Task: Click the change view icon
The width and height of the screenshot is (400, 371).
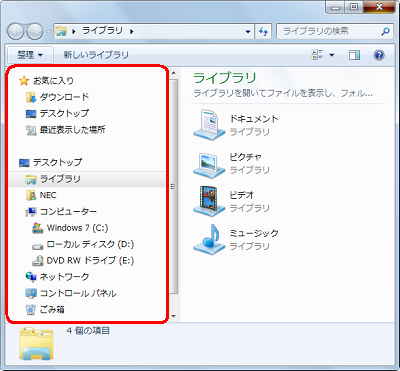Action: pyautogui.click(x=317, y=55)
